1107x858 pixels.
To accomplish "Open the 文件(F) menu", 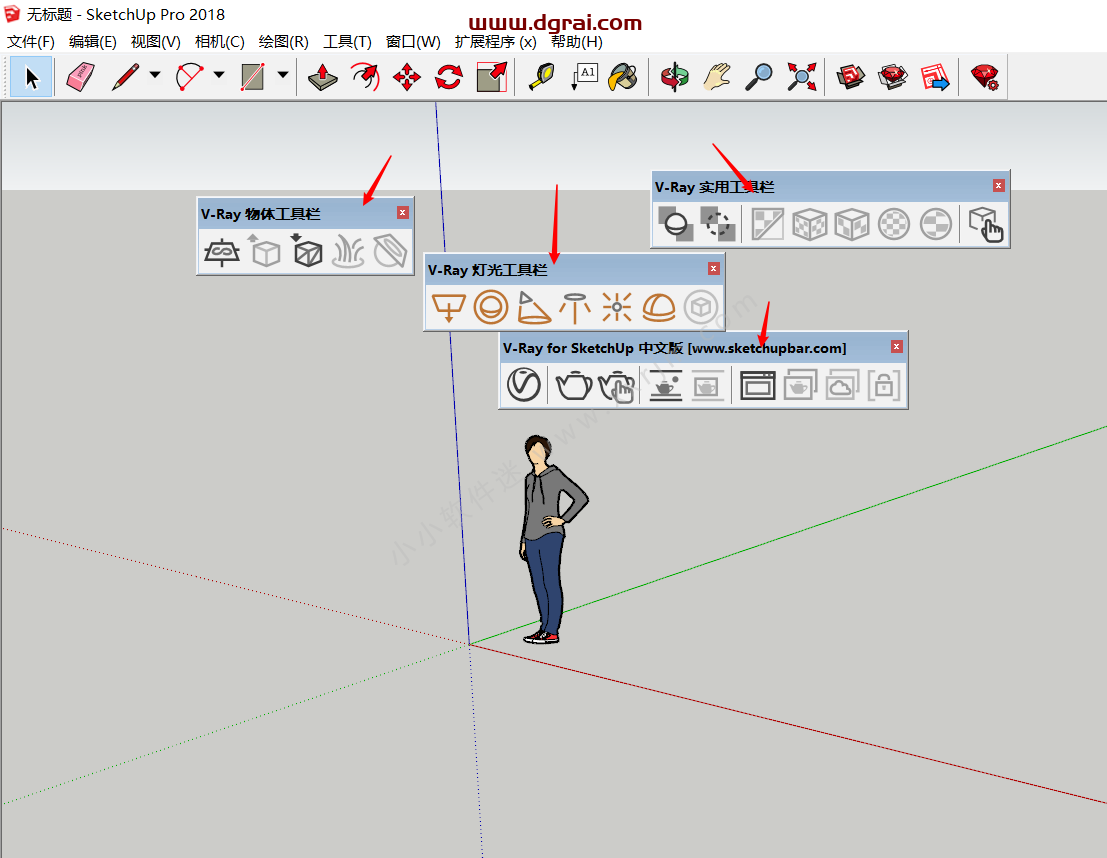I will click(31, 42).
